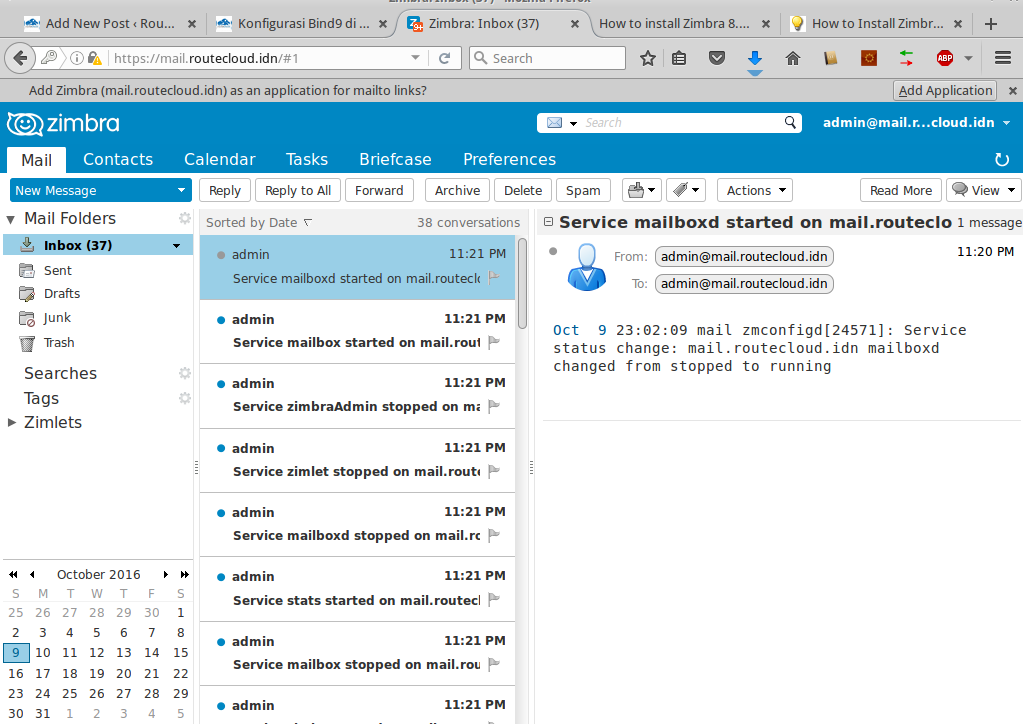This screenshot has width=1023, height=724.
Task: Open the Firefox downloads arrow
Action: click(x=755, y=59)
